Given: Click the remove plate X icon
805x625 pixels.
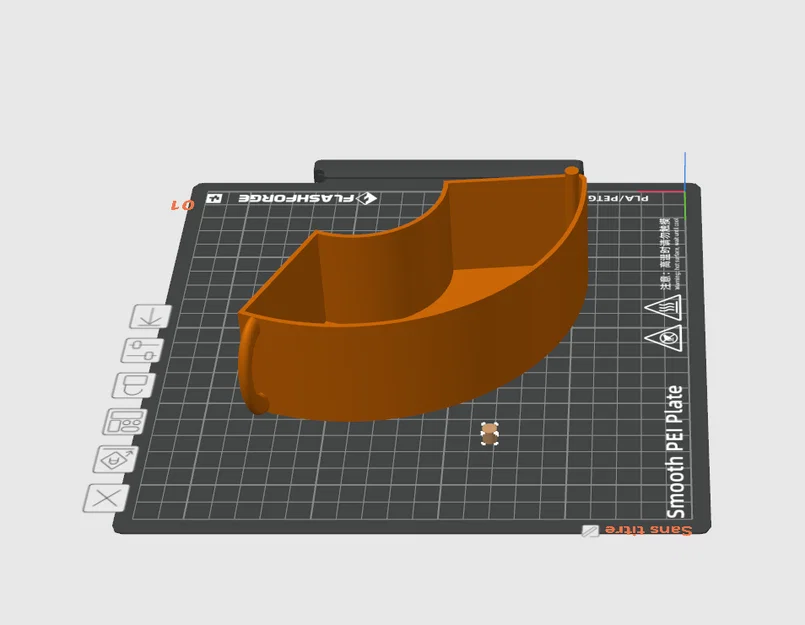Looking at the screenshot, I should click(106, 498).
